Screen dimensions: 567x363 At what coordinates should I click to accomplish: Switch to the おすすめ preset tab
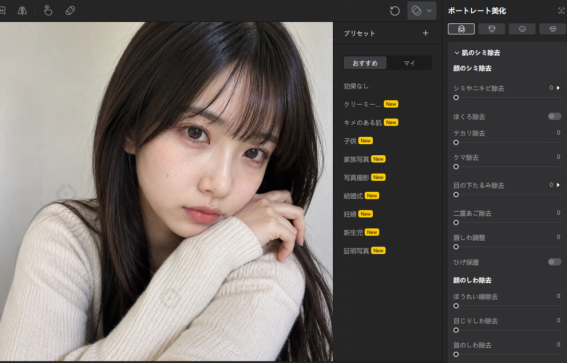point(365,63)
